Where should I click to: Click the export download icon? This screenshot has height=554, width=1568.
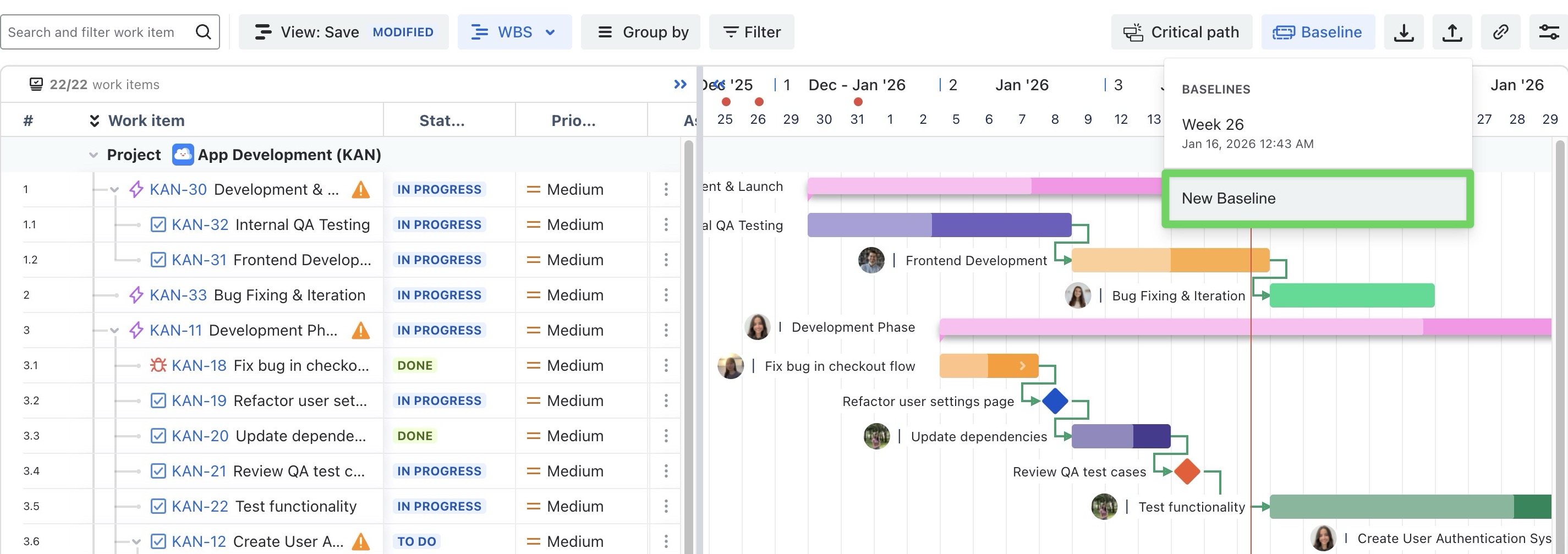(x=1403, y=32)
